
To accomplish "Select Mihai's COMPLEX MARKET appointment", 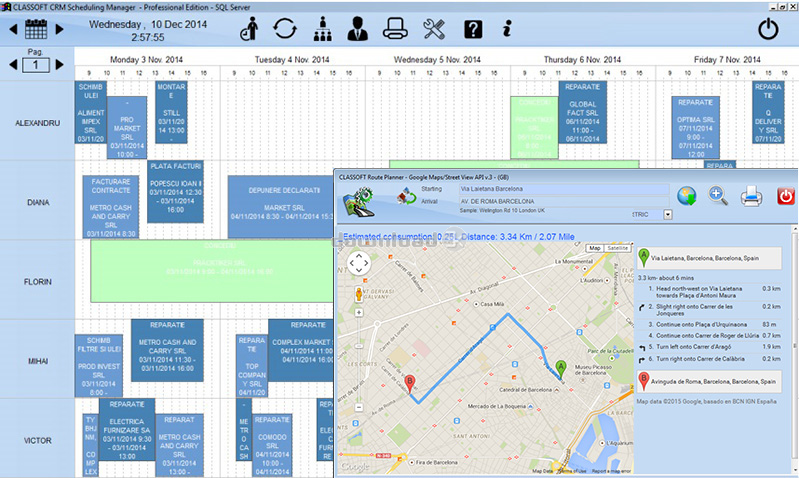I will click(x=301, y=351).
